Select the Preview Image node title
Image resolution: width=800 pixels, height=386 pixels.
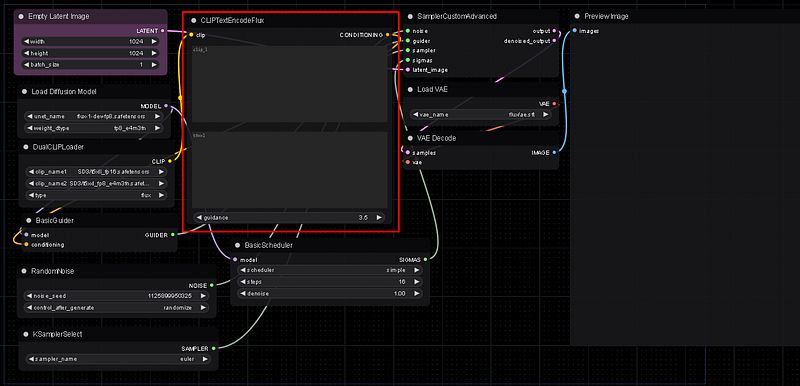coord(606,16)
